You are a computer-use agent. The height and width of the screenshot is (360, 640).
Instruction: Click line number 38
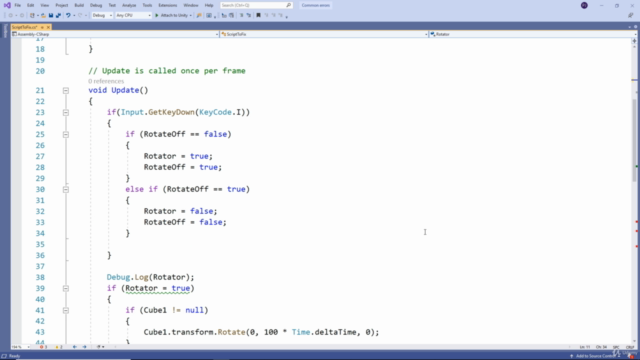pos(40,278)
